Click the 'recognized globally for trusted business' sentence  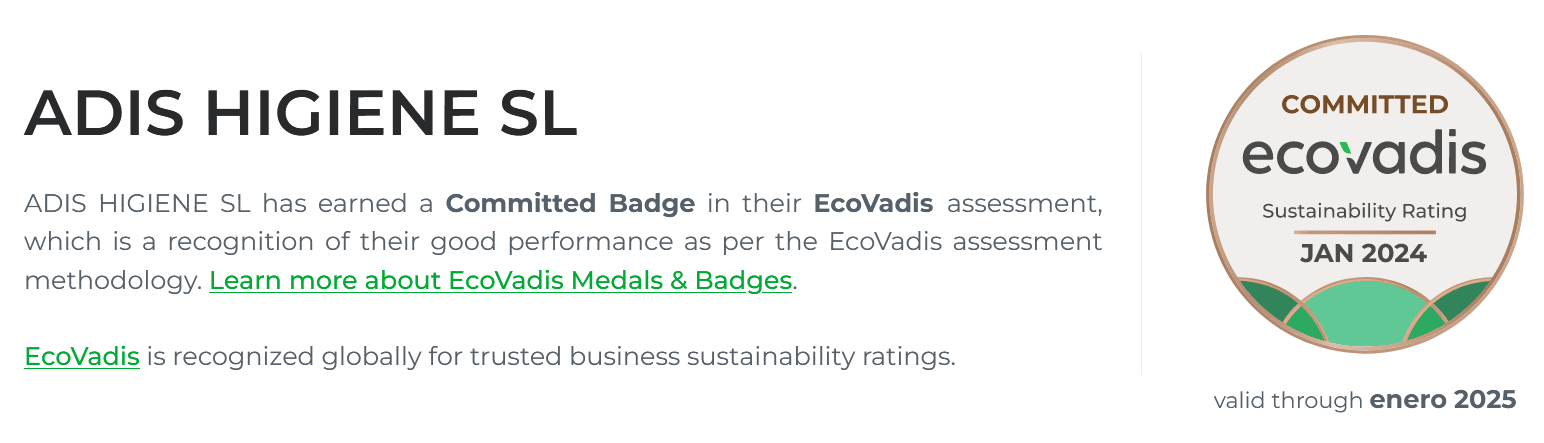pos(548,356)
